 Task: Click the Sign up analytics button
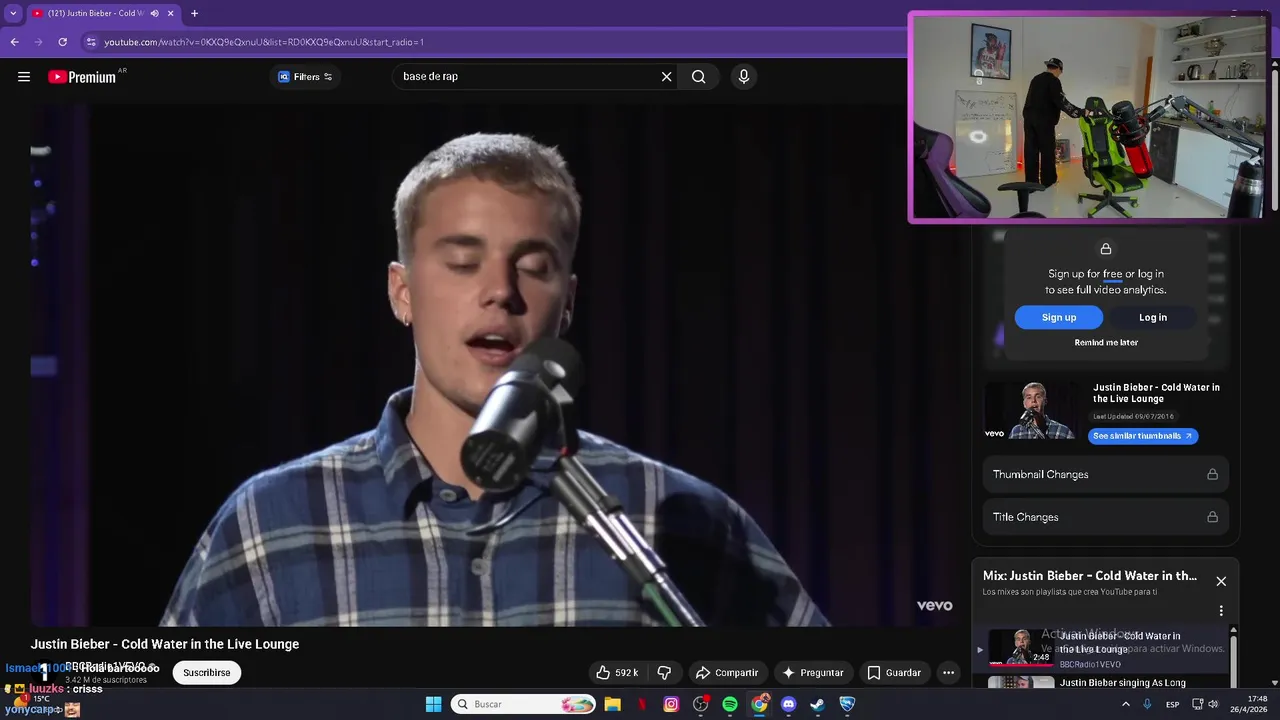tap(1059, 317)
